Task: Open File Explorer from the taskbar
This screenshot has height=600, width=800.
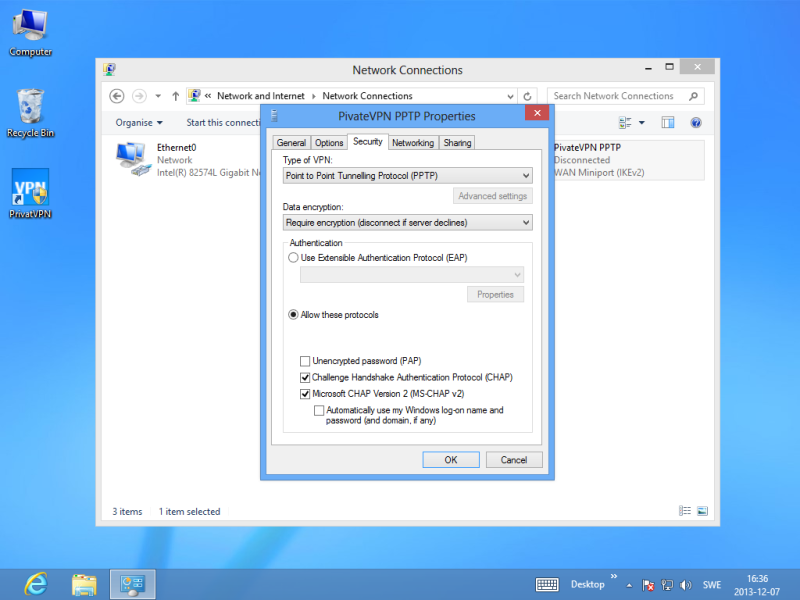Action: pos(84,584)
